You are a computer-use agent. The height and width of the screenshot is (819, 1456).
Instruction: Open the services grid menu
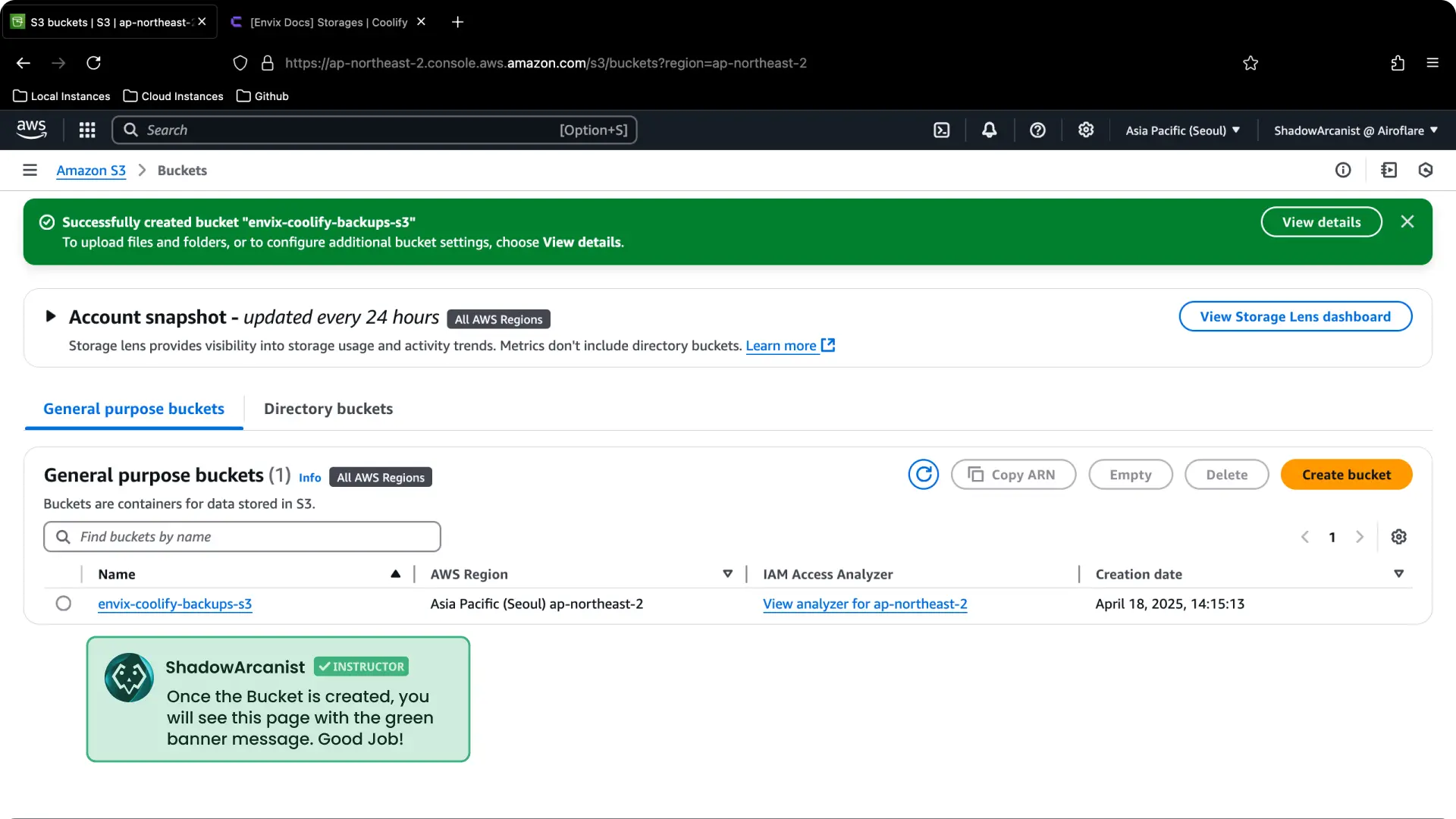(x=86, y=130)
